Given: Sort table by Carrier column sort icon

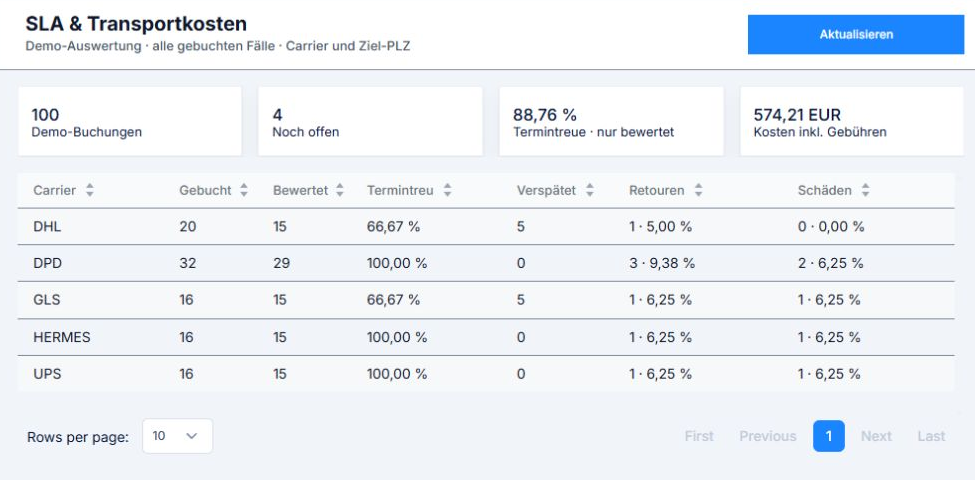Looking at the screenshot, I should (90, 190).
